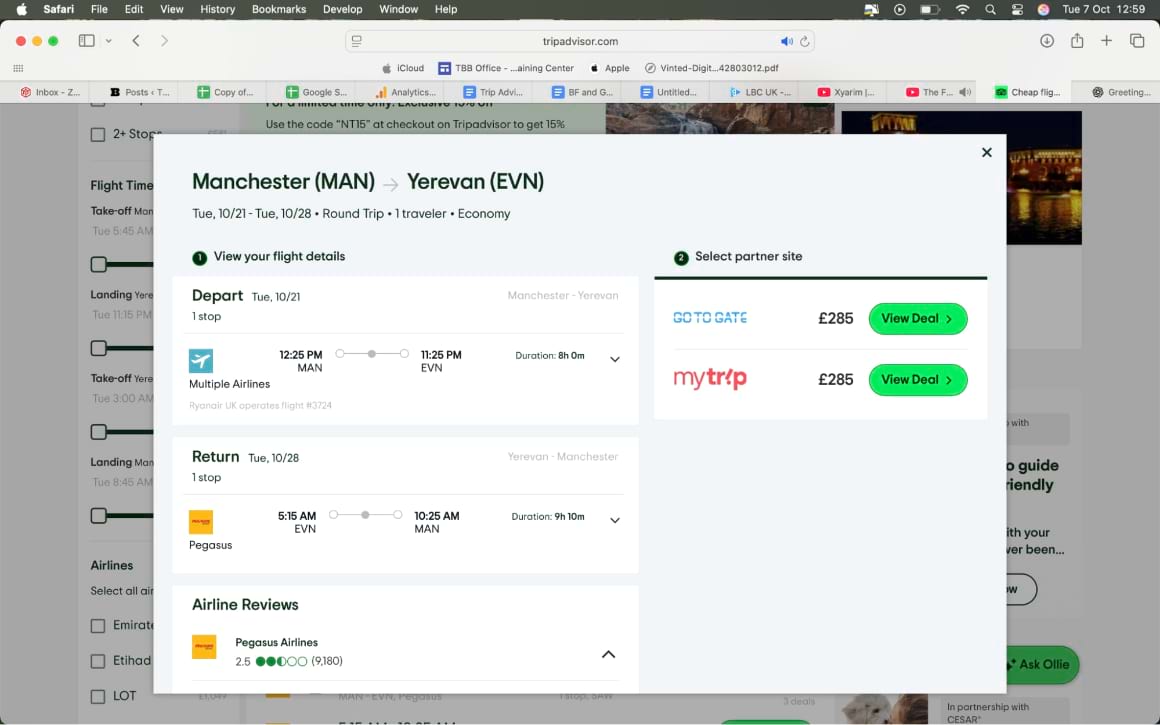Adjust the Take-off Manchester time slider handle
This screenshot has width=1160, height=725.
pyautogui.click(x=98, y=264)
